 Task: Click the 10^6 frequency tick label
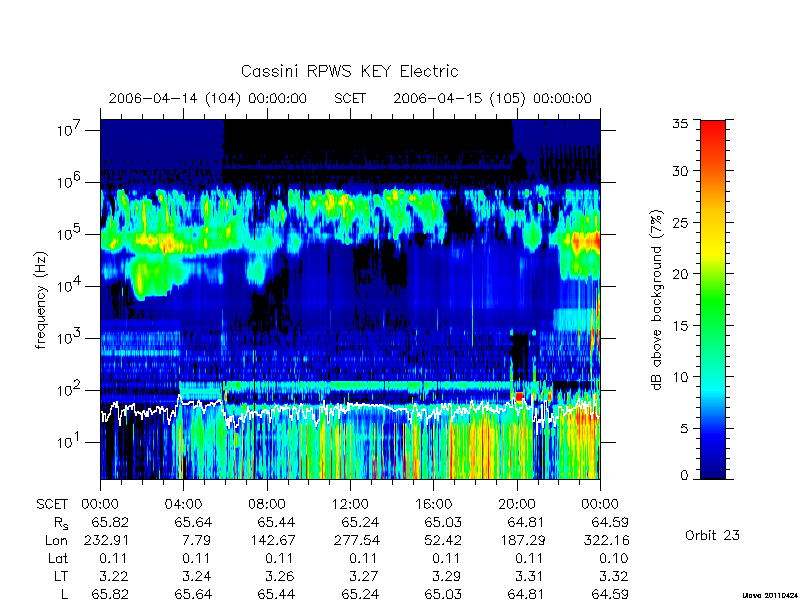tap(69, 182)
